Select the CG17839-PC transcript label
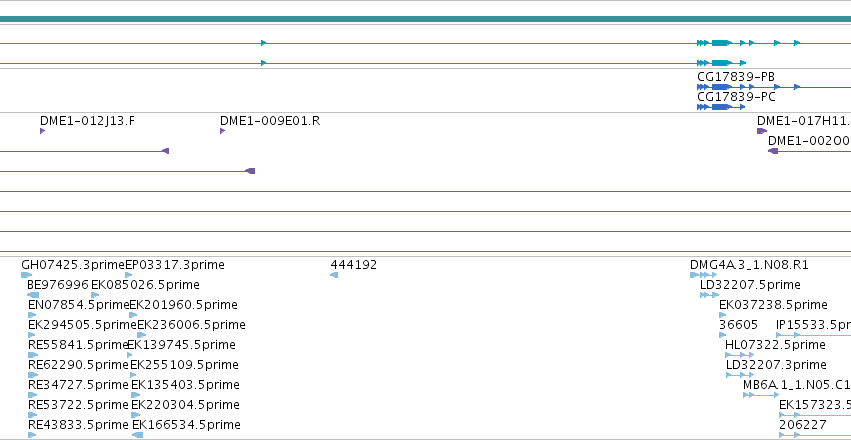This screenshot has height=440, width=851. coord(736,97)
